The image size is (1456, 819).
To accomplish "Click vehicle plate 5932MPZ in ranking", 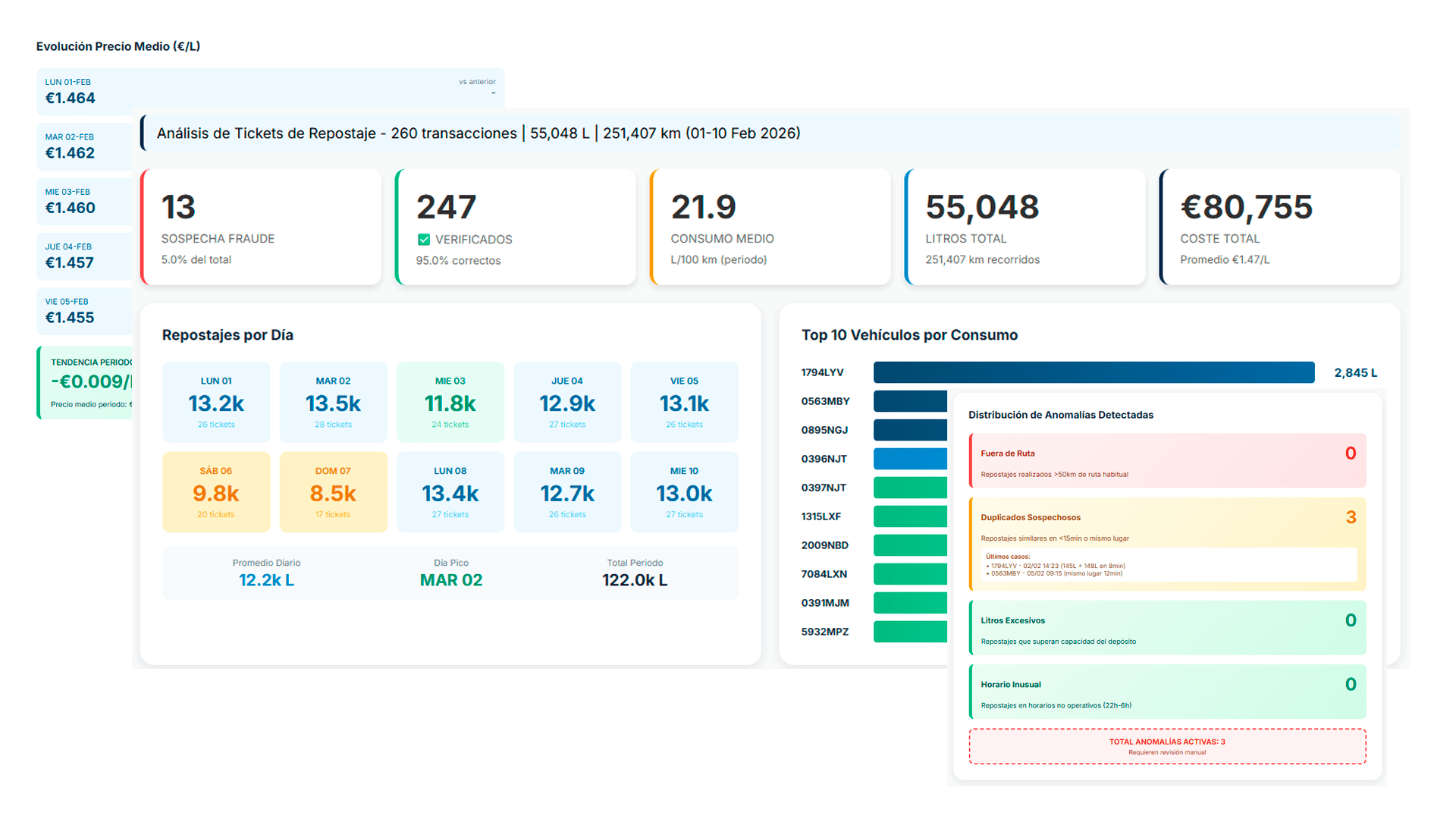I will (x=825, y=632).
